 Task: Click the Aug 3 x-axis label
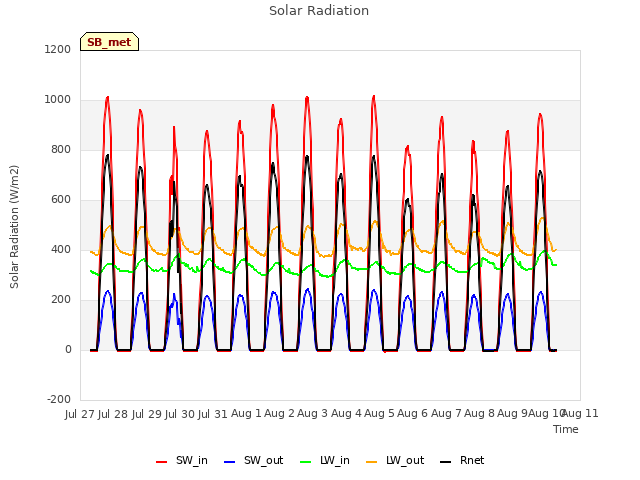point(313,414)
